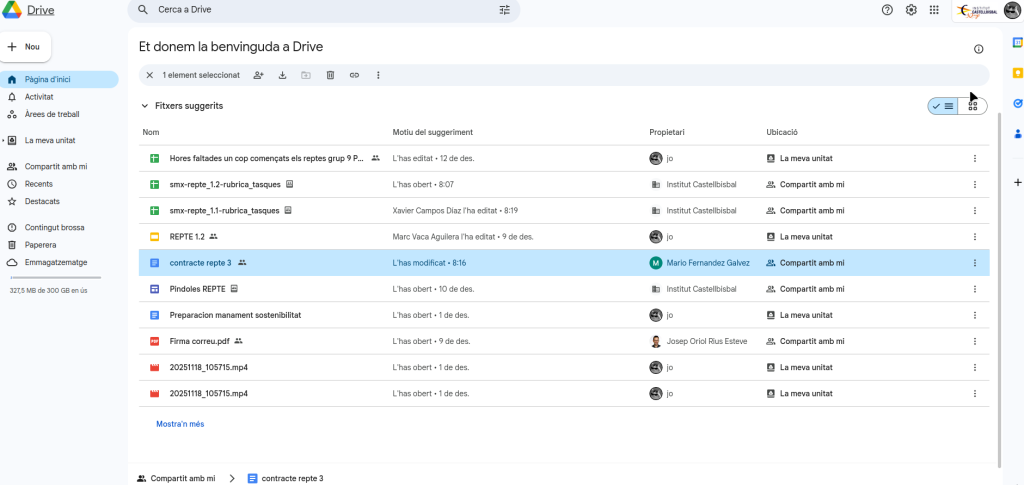1024x485 pixels.
Task: Copy link of selected file
Action: (354, 75)
